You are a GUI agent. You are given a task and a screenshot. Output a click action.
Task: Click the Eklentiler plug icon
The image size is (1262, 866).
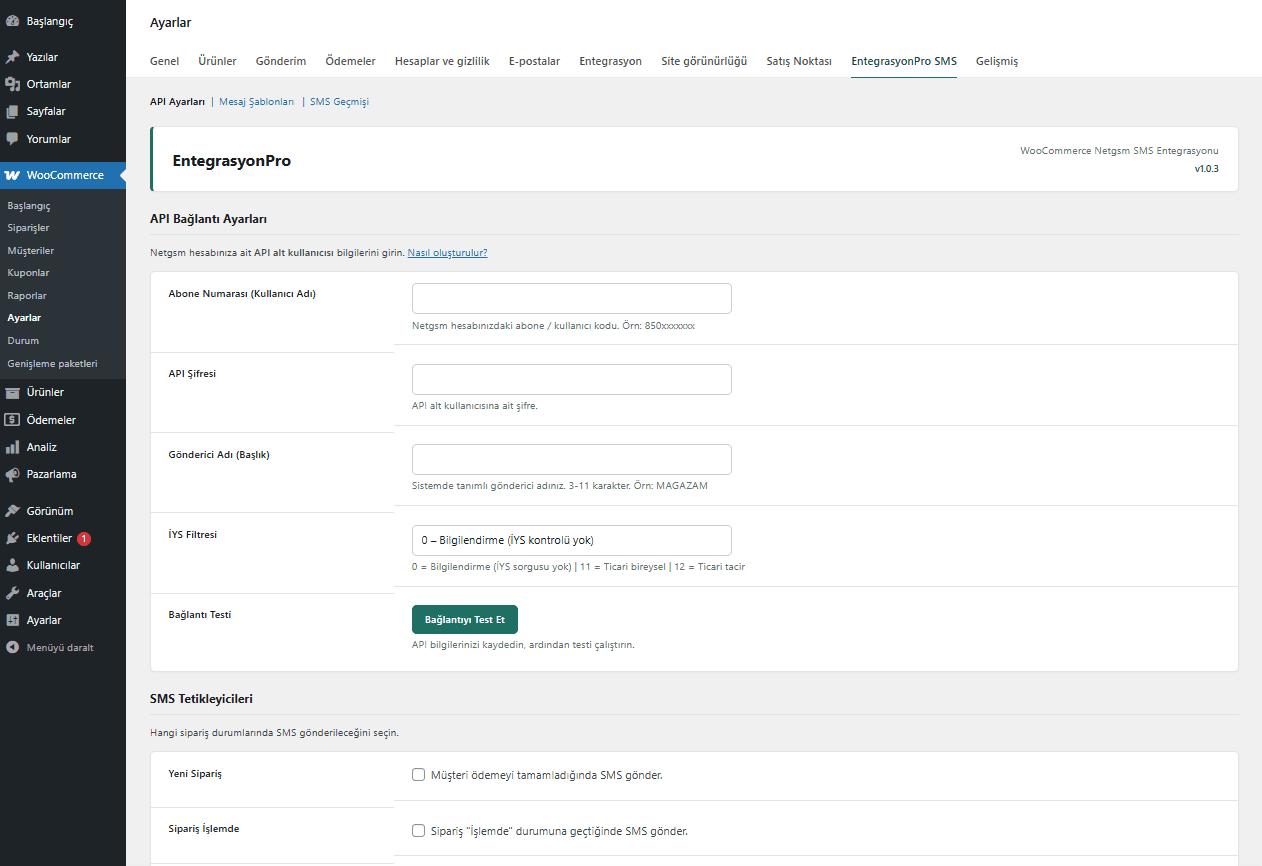[x=12, y=538]
